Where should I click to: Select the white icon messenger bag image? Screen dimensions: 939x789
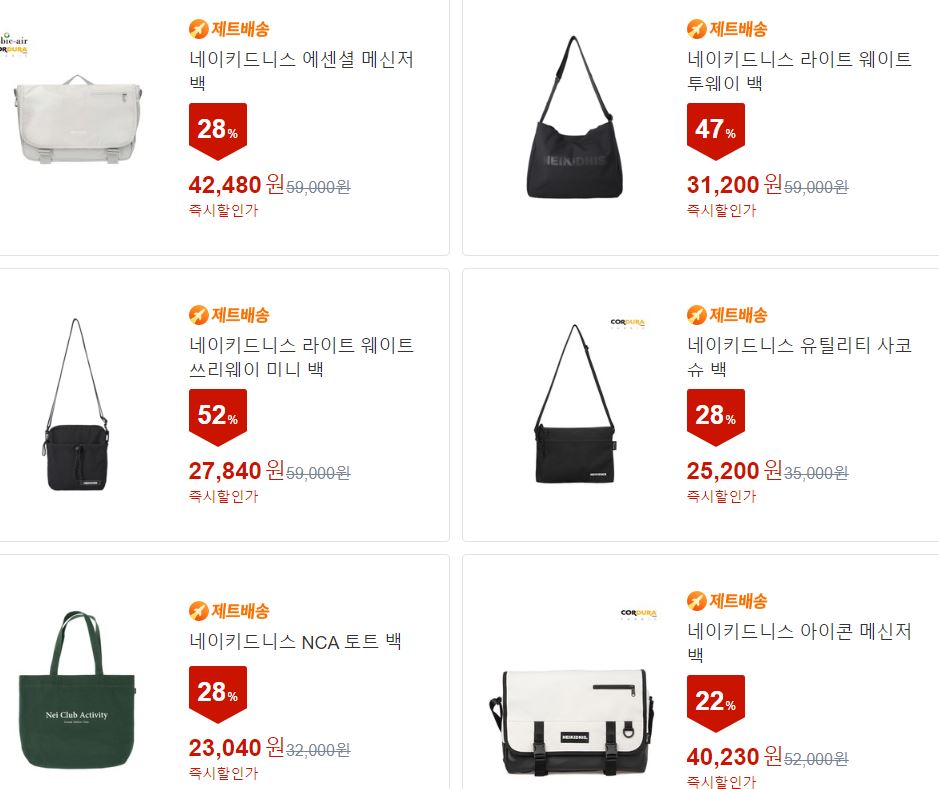(x=571, y=722)
